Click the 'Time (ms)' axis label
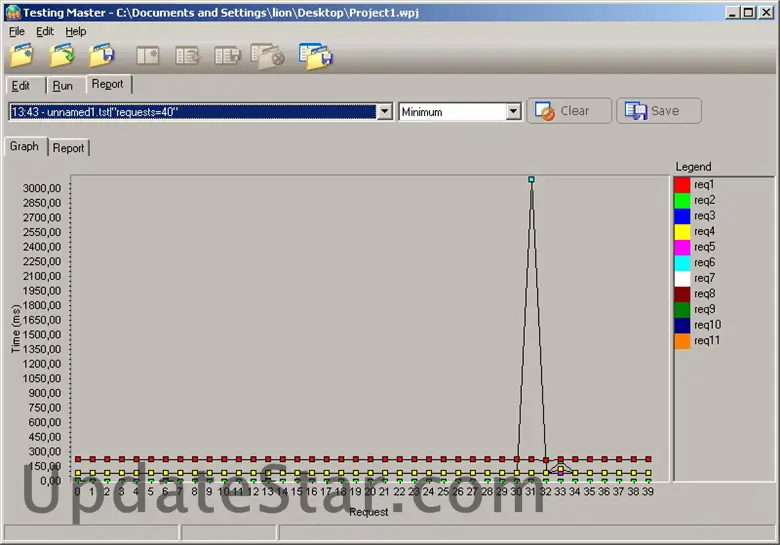This screenshot has height=545, width=780. pos(15,329)
